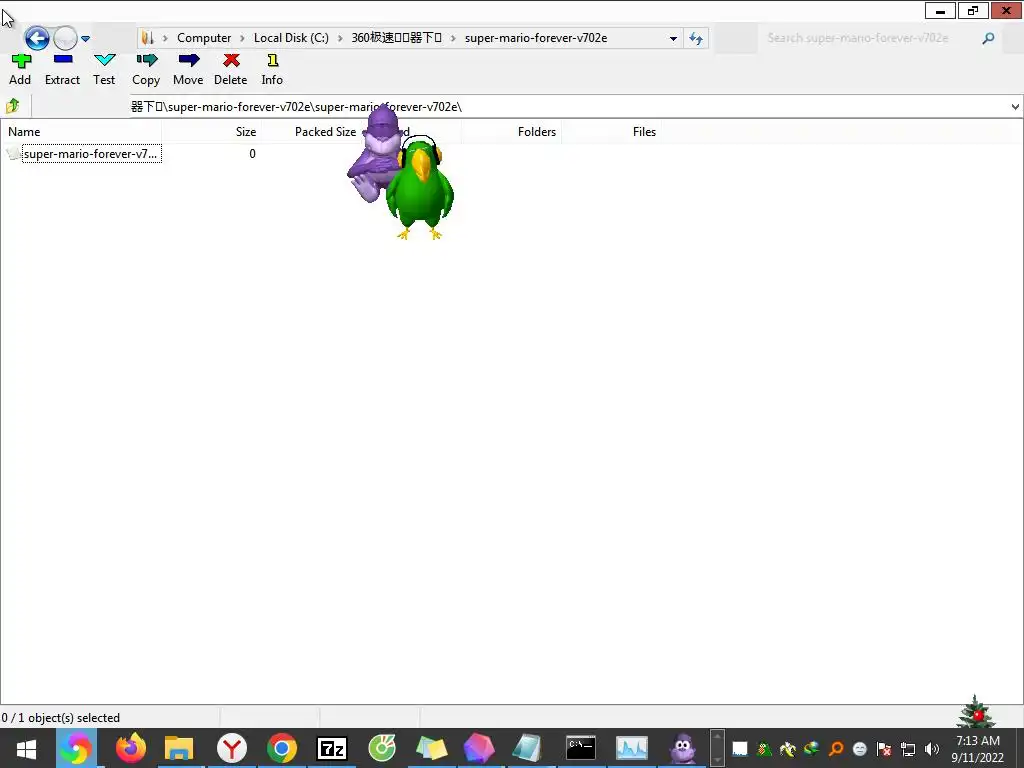1024x768 pixels.
Task: Open the green circular browser taskbar icon
Action: 382,748
